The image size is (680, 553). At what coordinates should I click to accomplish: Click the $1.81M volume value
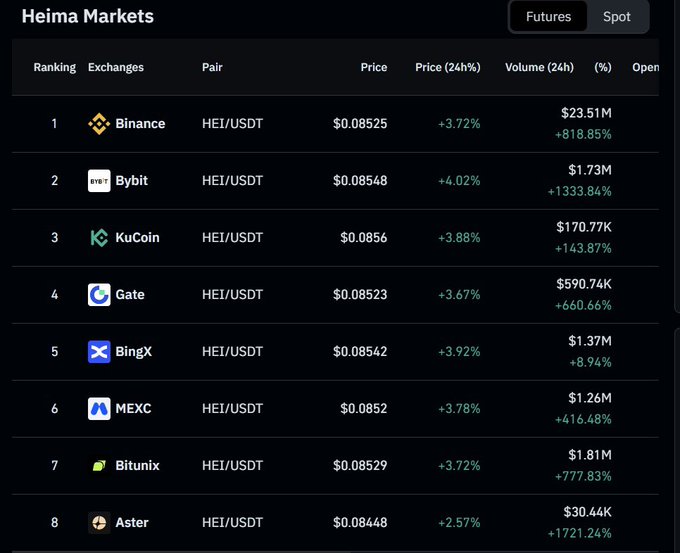pyautogui.click(x=590, y=455)
